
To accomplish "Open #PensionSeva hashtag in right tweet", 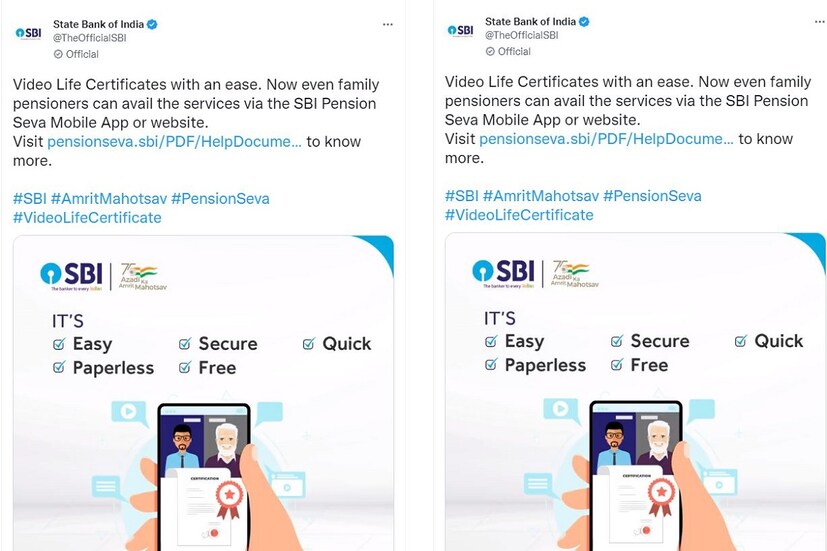I will click(x=652, y=196).
